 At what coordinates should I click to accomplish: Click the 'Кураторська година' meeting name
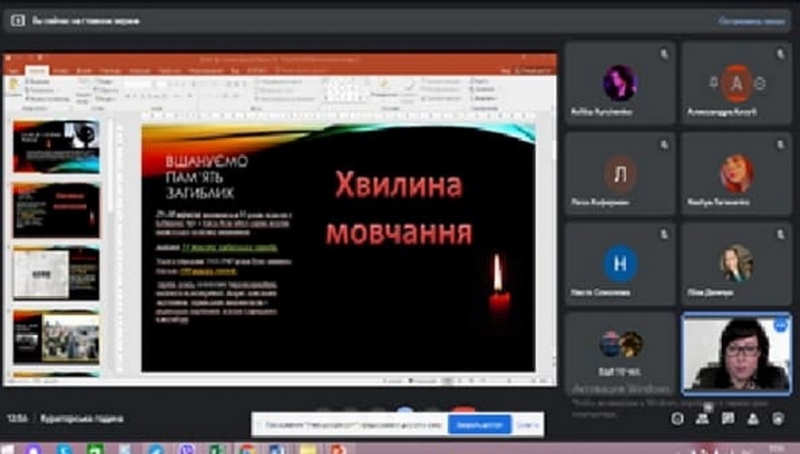click(82, 419)
